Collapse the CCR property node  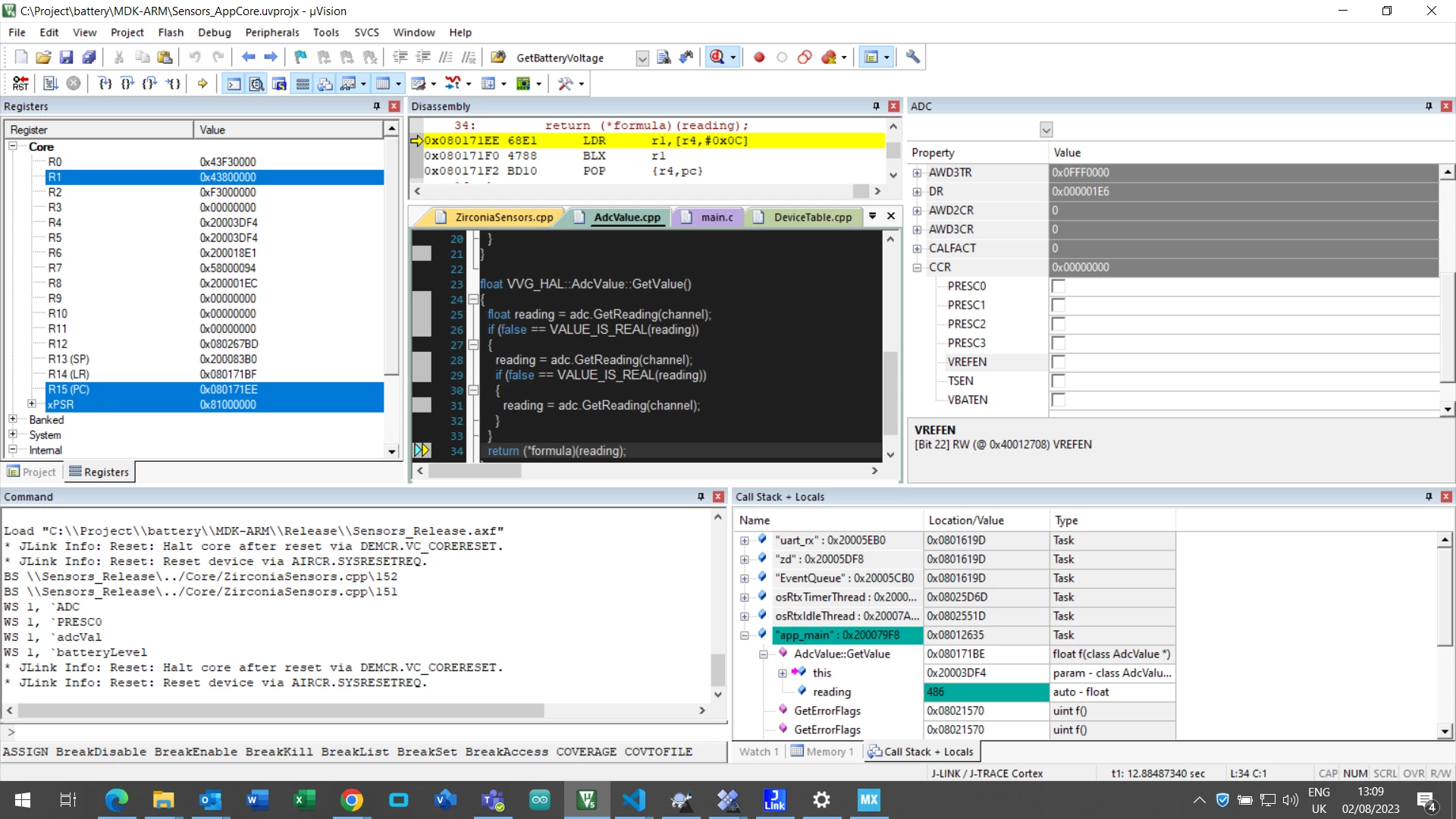(x=917, y=267)
